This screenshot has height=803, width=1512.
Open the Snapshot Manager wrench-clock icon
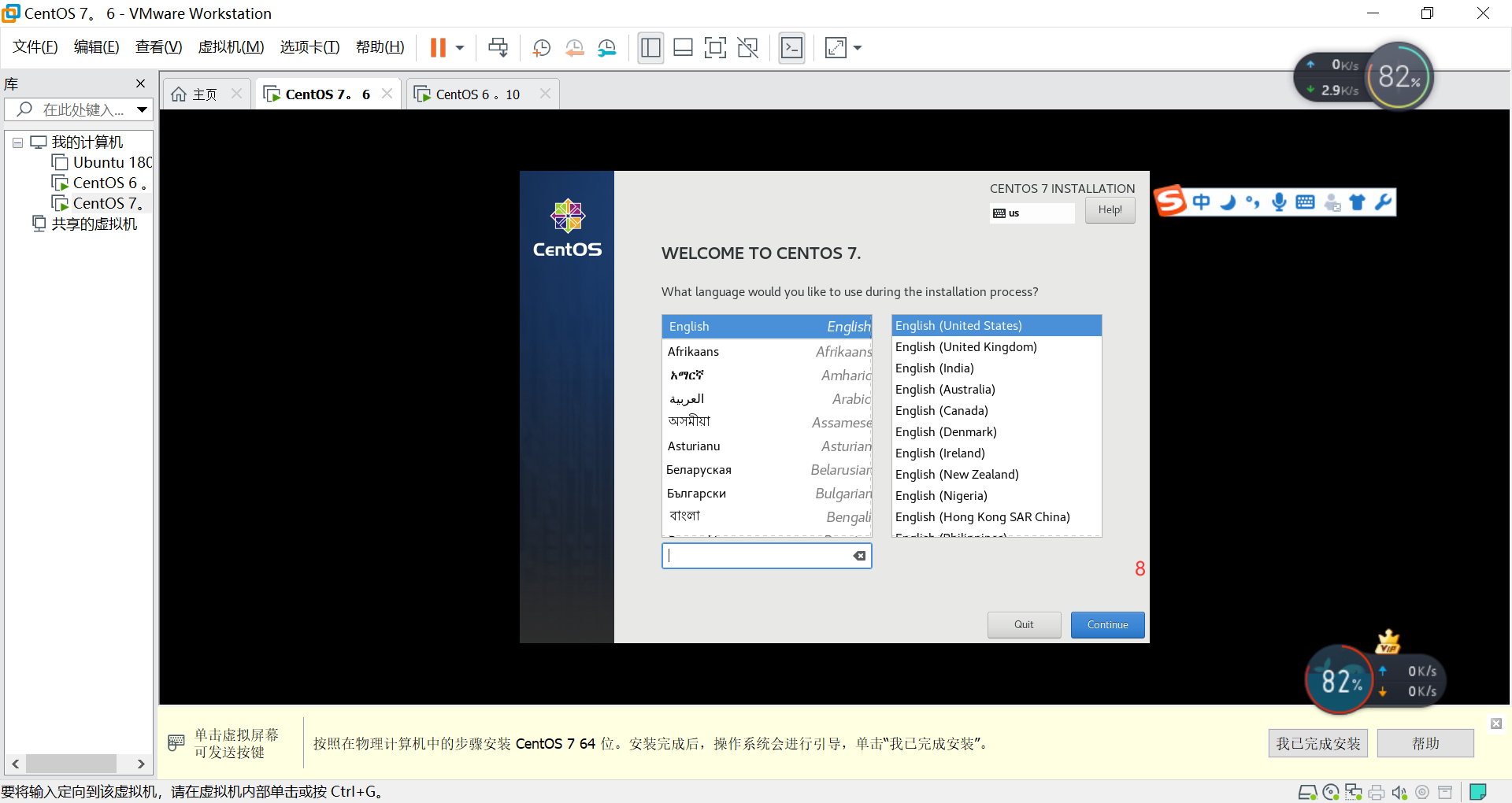pos(606,48)
